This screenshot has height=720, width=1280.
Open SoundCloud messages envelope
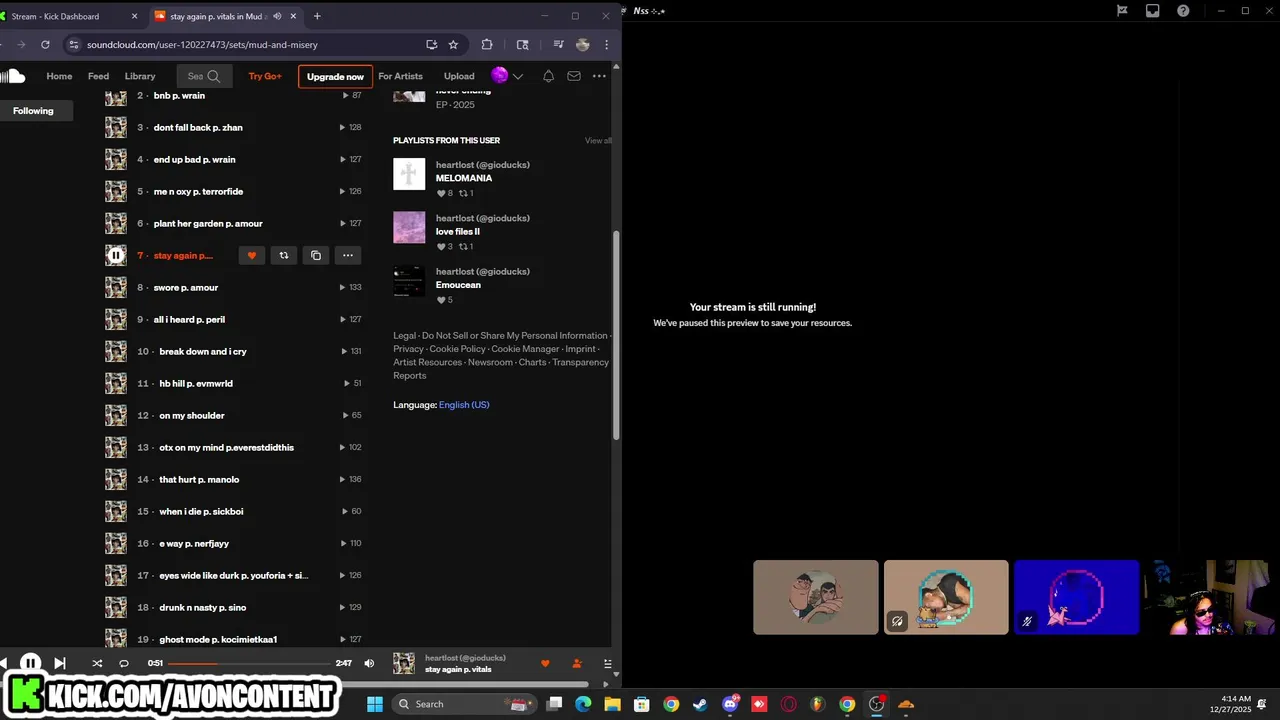[x=574, y=76]
